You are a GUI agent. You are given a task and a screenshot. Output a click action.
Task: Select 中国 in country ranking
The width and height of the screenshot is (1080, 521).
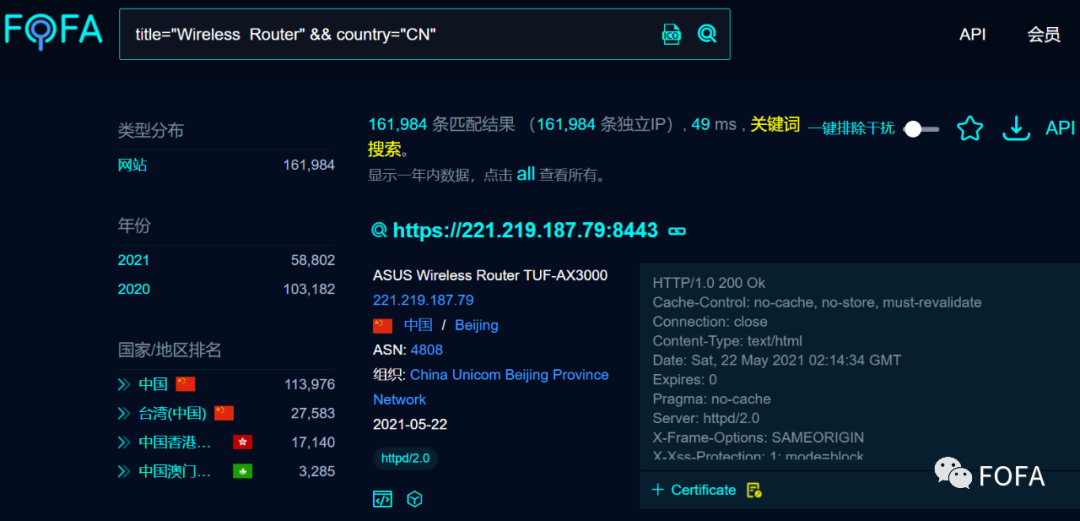[x=153, y=385]
